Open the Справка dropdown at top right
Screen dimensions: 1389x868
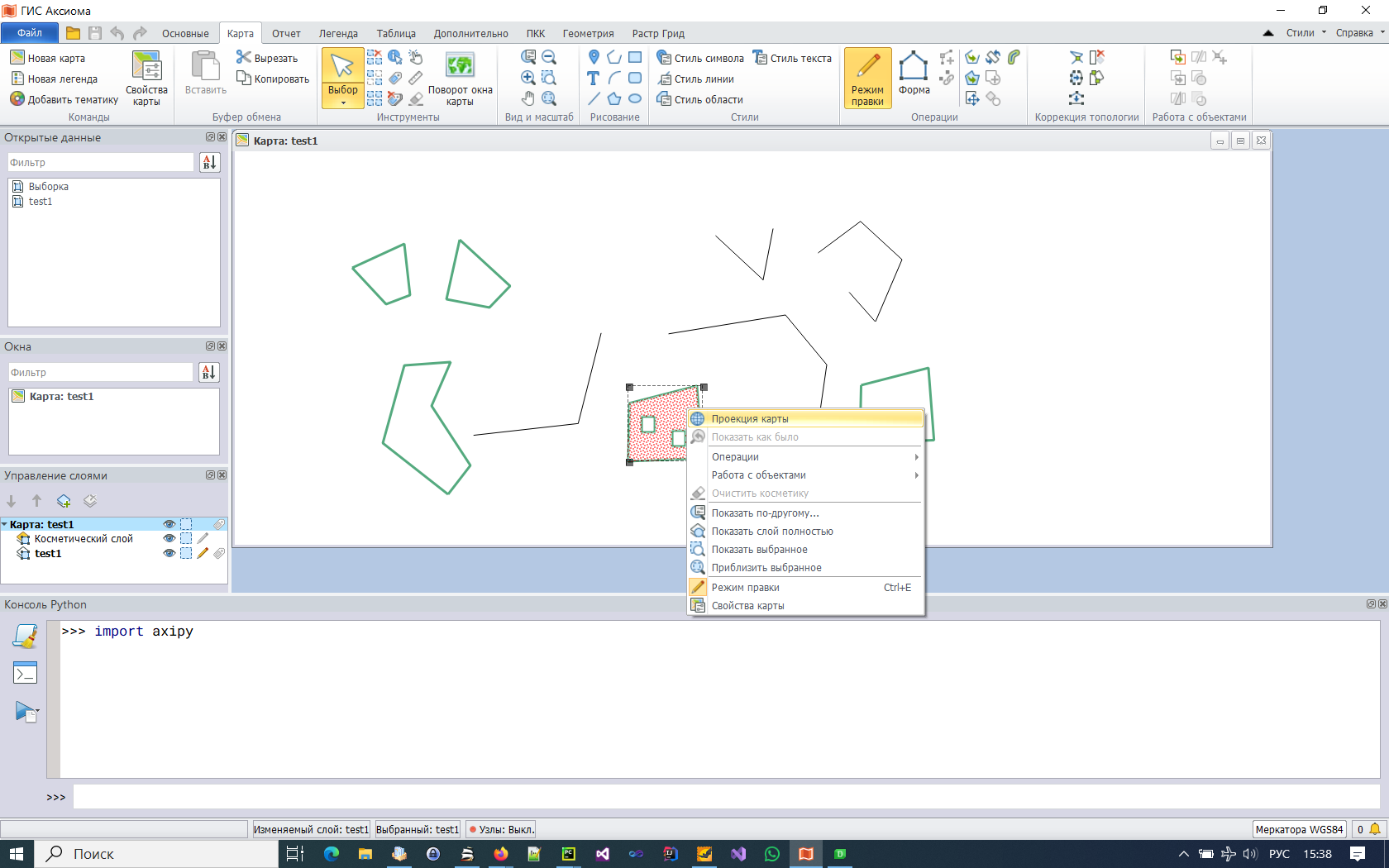point(1360,33)
